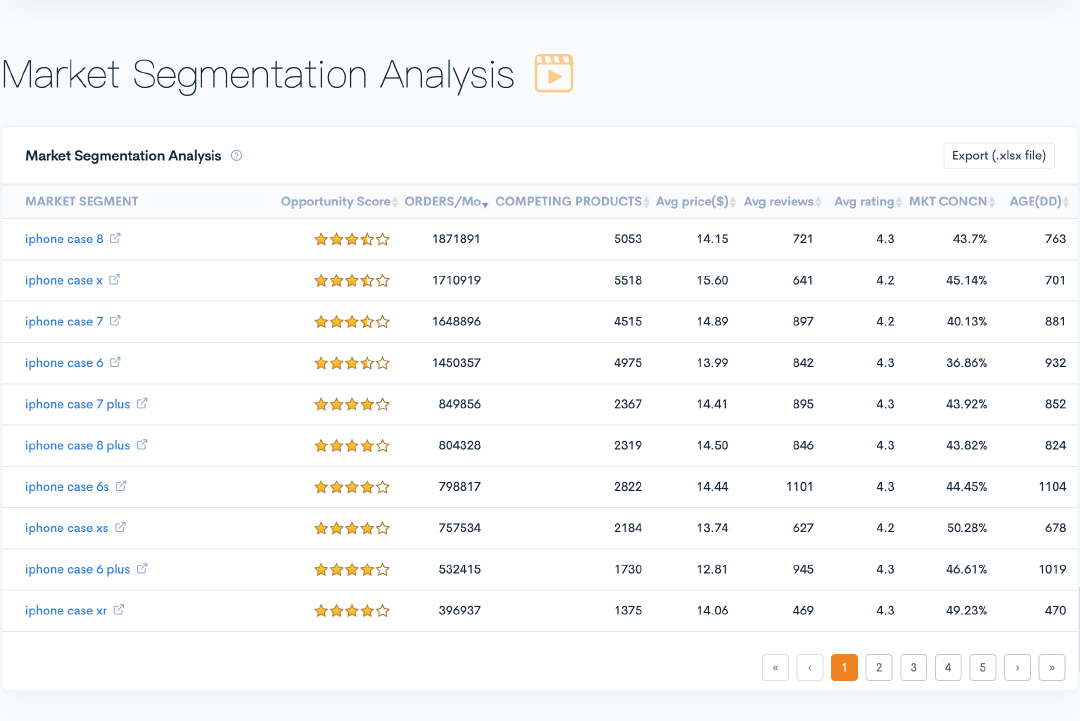Jump to last page with double-right arrow
The image size is (1080, 721).
tap(1052, 667)
